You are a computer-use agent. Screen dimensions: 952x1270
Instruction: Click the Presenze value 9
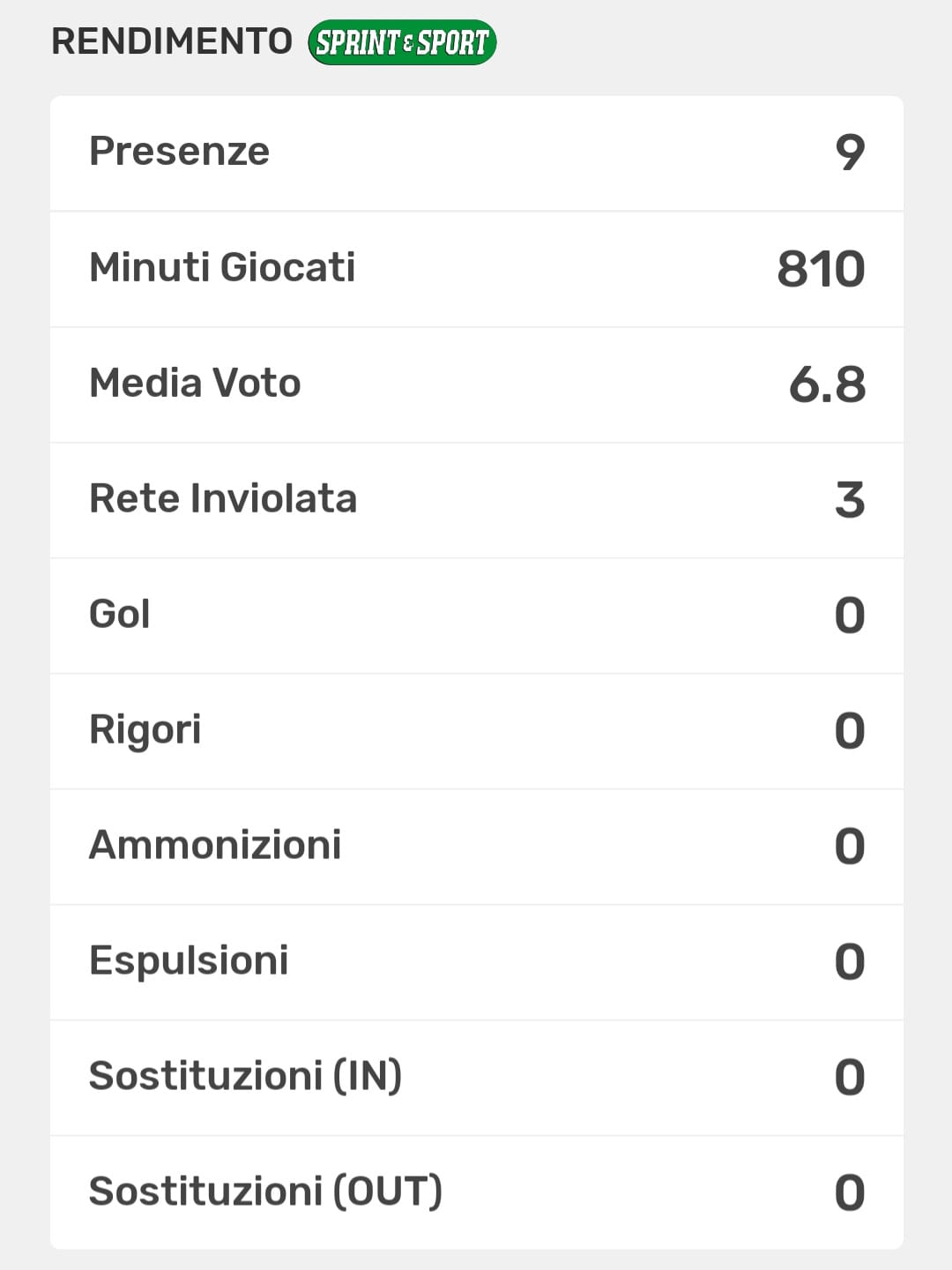click(850, 153)
